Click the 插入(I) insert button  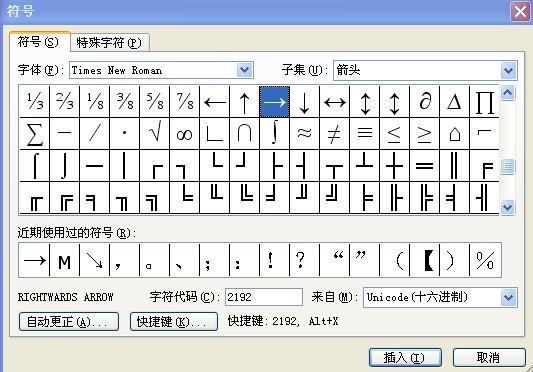(405, 357)
